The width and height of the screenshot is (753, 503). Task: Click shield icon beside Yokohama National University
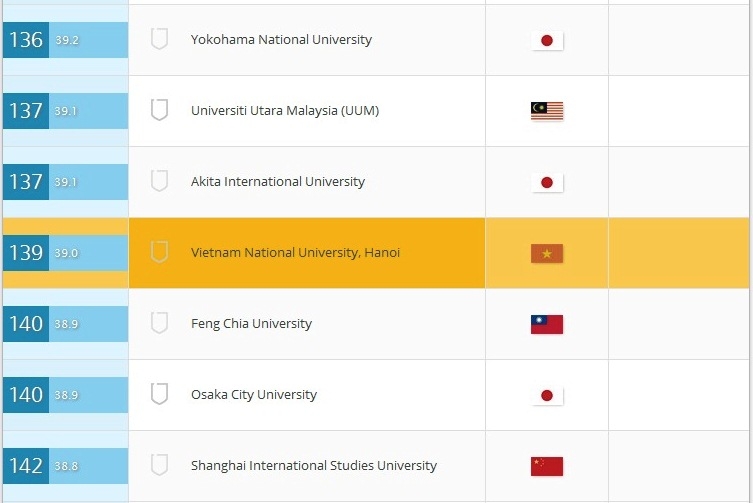tap(159, 39)
